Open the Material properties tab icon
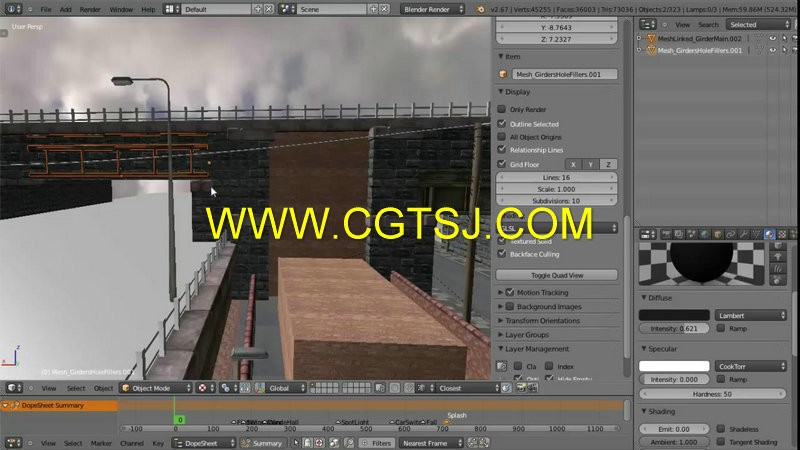 [x=769, y=234]
